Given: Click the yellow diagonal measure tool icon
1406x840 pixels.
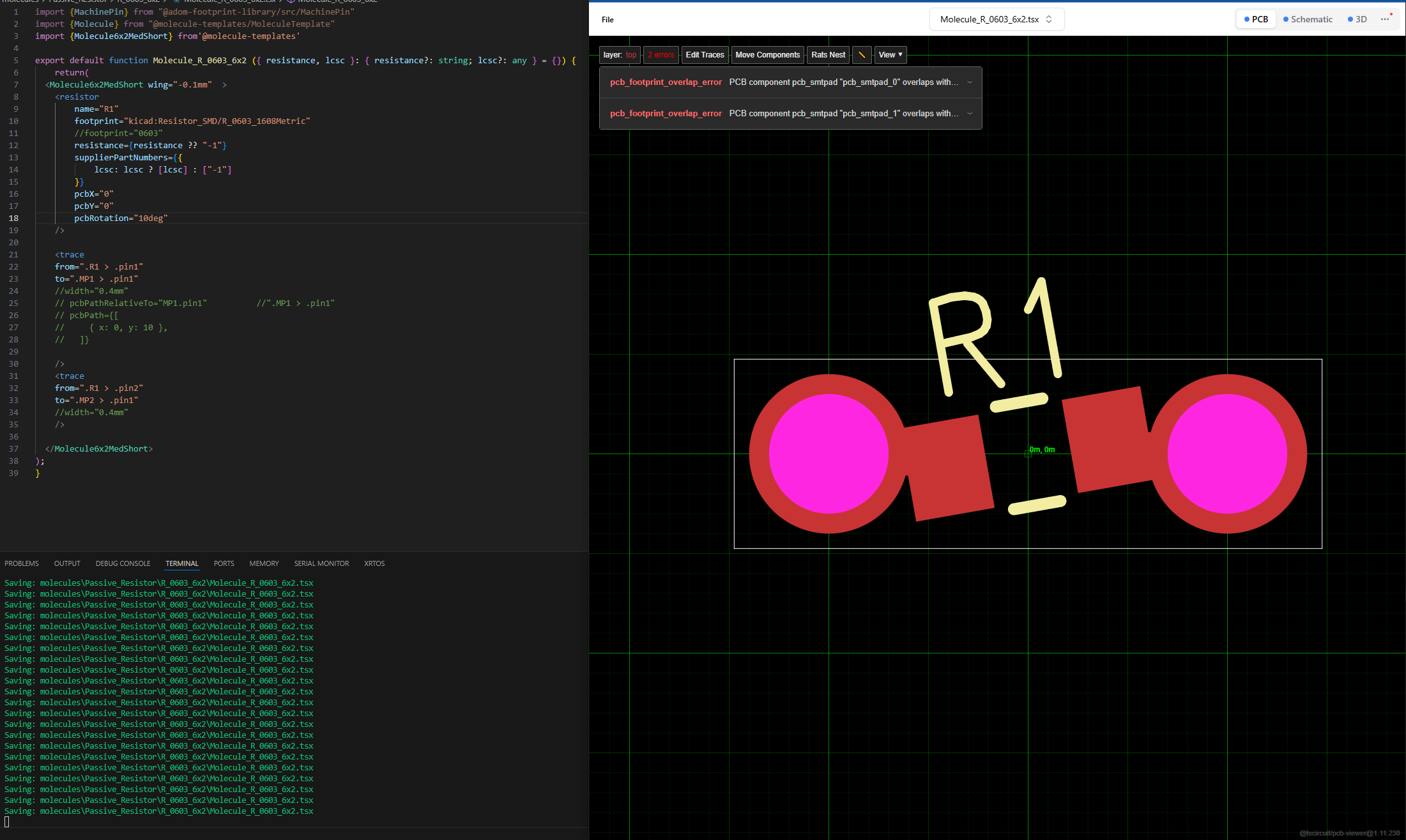Looking at the screenshot, I should 862,55.
